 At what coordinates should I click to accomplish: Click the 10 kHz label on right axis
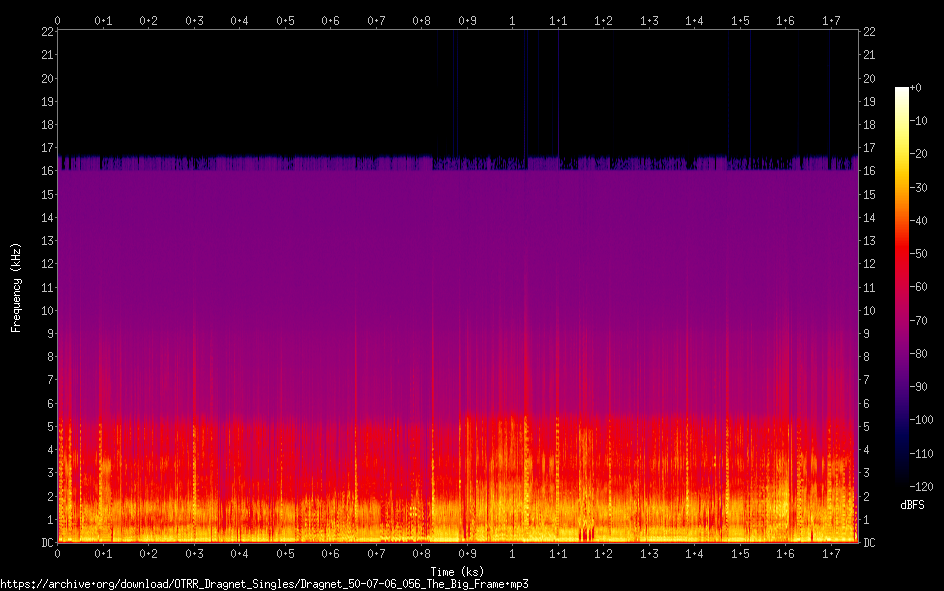click(x=869, y=310)
